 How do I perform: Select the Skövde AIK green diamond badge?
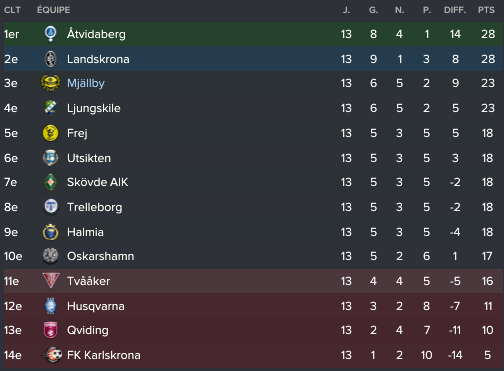(x=50, y=182)
